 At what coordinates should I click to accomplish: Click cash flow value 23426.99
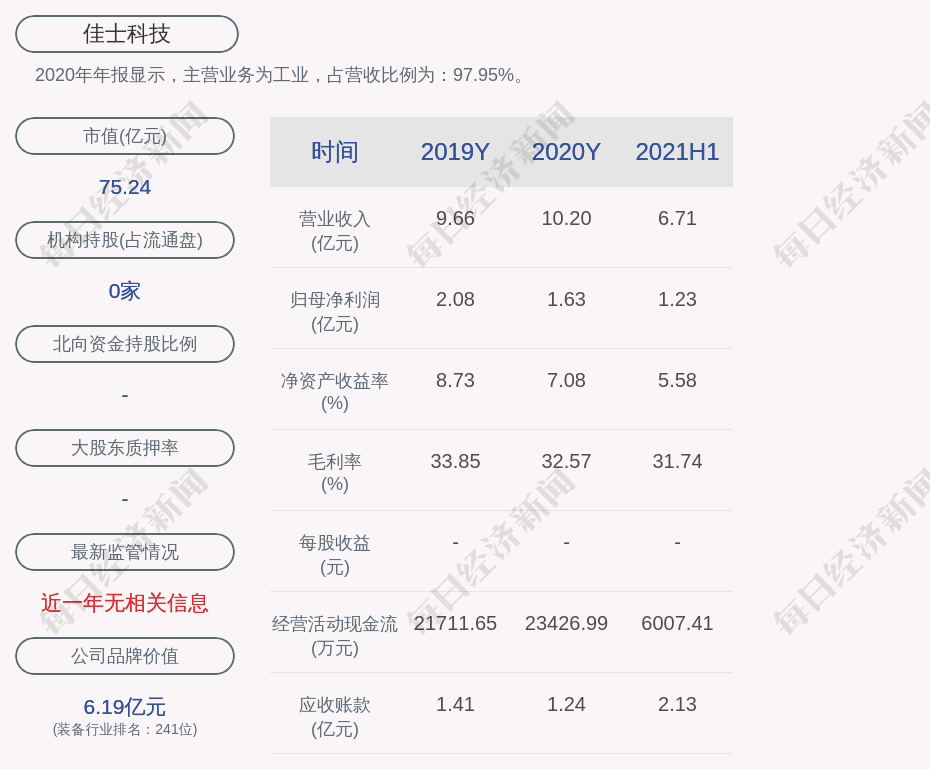(x=566, y=623)
